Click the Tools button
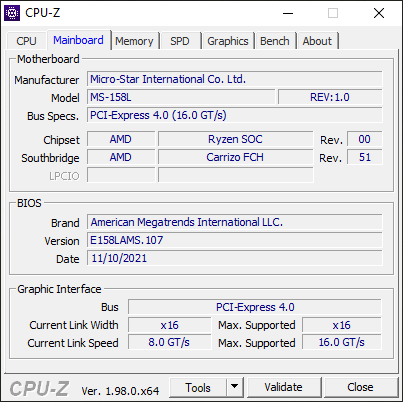 click(x=198, y=387)
